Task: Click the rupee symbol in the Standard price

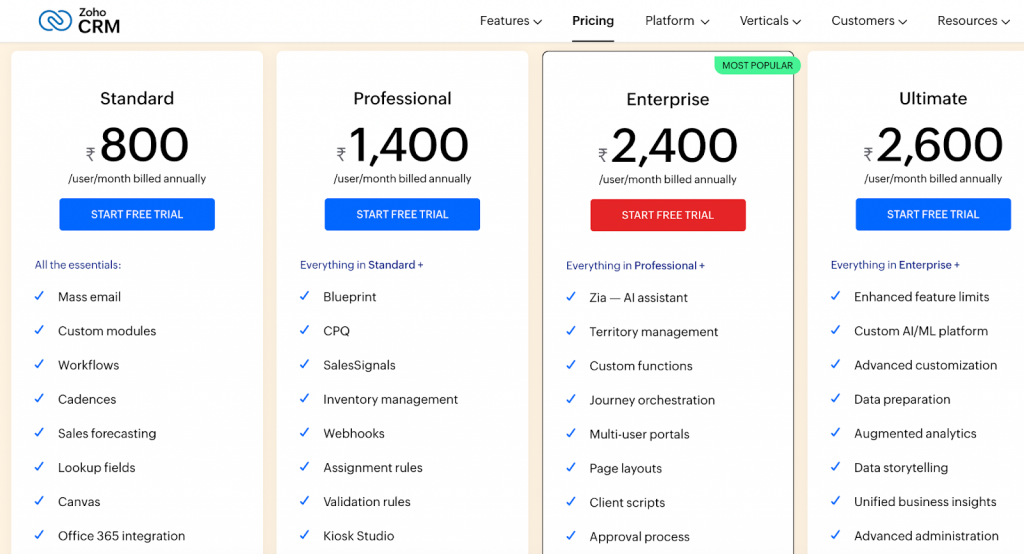Action: [90, 154]
